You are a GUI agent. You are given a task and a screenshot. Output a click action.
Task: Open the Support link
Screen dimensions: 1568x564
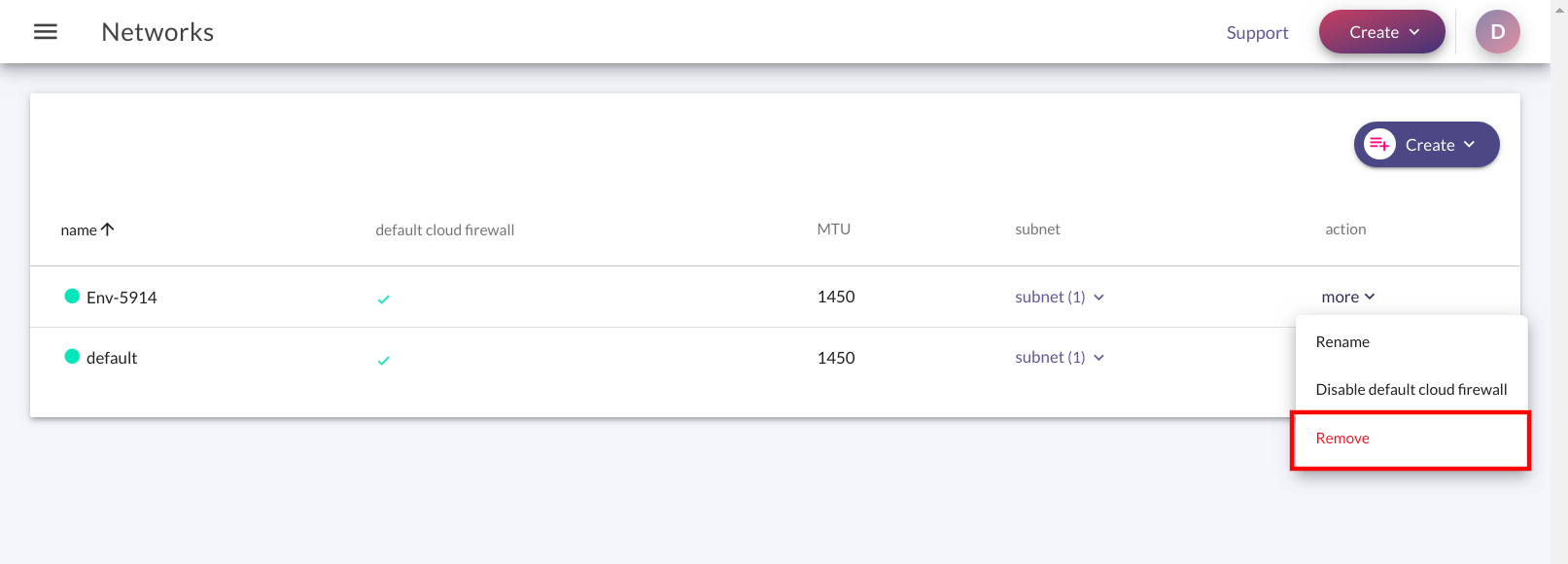coord(1257,32)
